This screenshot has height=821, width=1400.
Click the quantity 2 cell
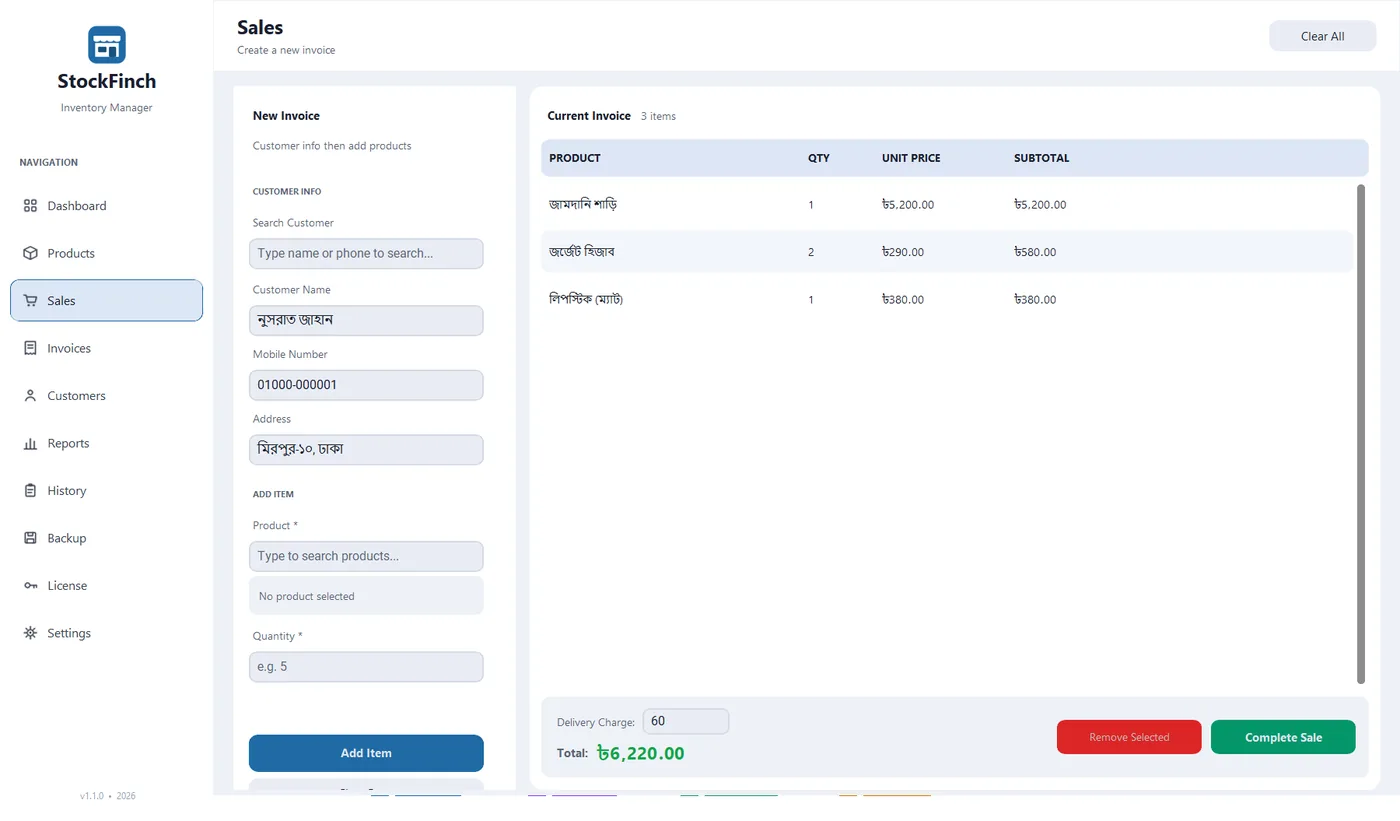[811, 252]
